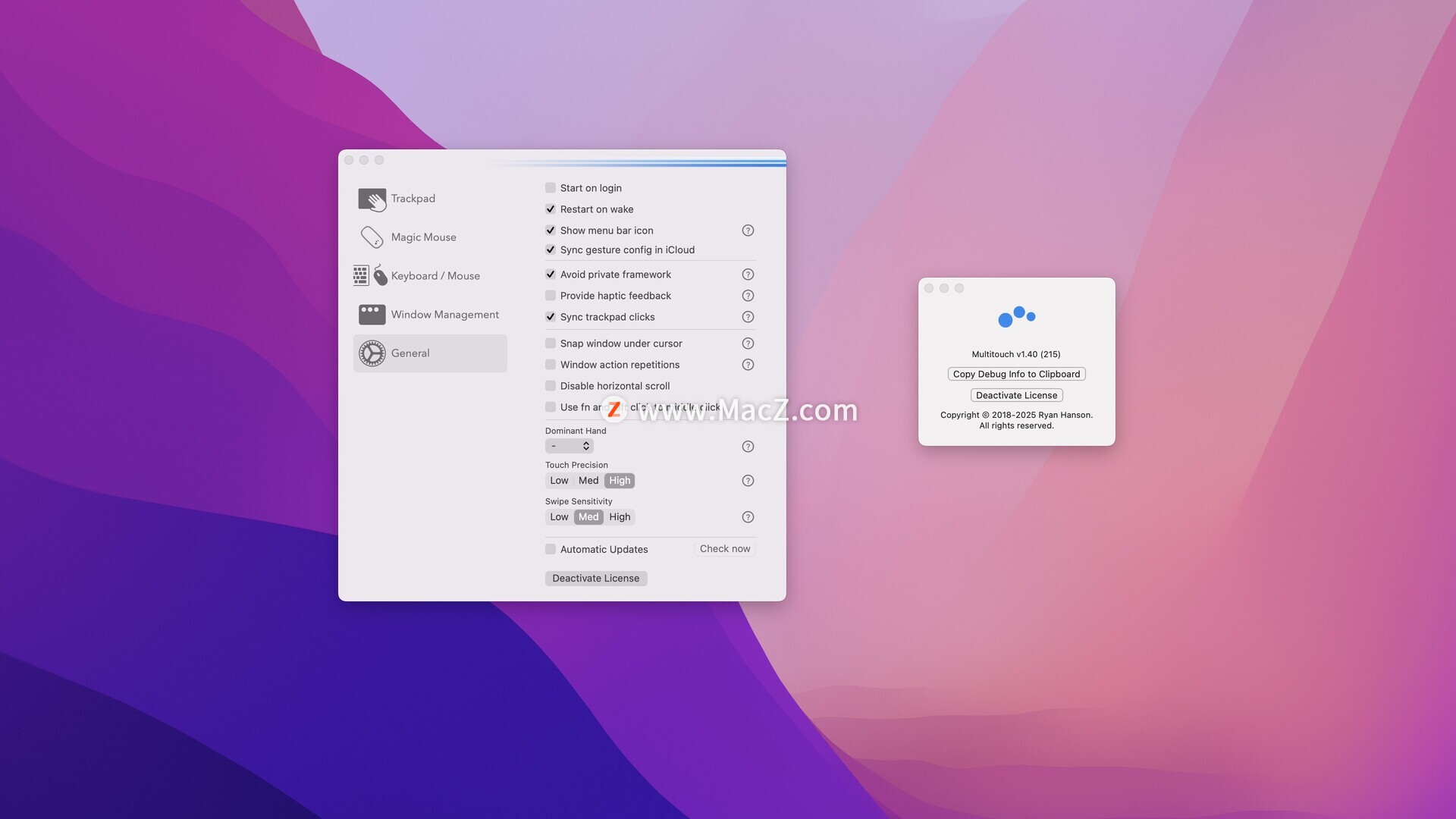Set Swipe Sensitivity to High
This screenshot has width=1456, height=819.
pos(620,517)
